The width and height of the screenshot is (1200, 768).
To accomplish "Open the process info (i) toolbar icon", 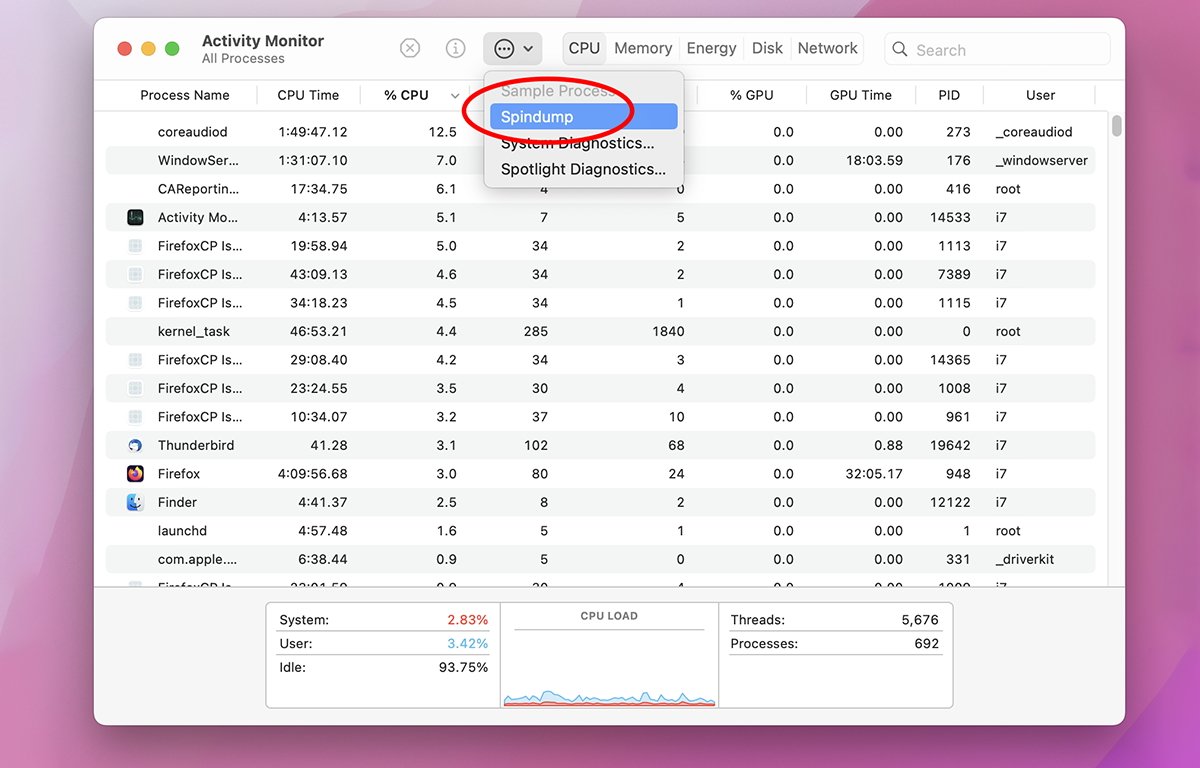I will 455,48.
